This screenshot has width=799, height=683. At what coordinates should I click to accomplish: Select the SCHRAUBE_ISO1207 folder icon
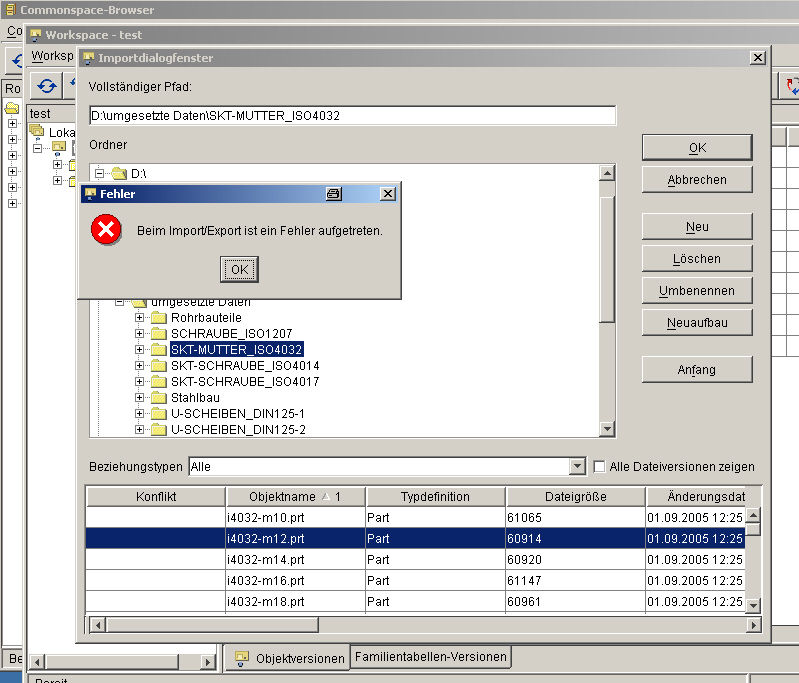tap(159, 333)
